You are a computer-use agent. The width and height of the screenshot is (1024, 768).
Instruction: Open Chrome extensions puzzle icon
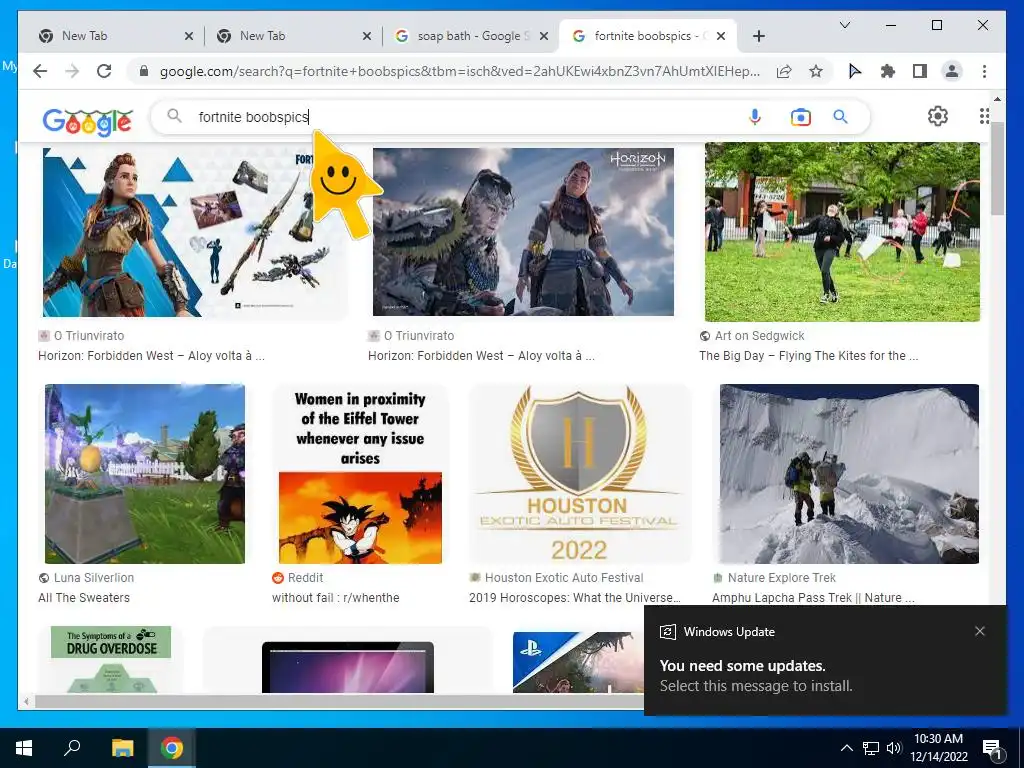888,71
